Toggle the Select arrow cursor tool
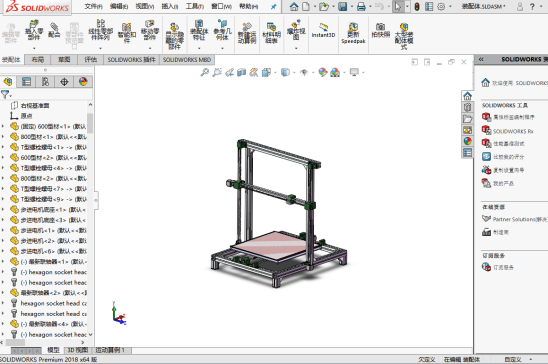The height and width of the screenshot is (364, 548). pyautogui.click(x=398, y=6)
